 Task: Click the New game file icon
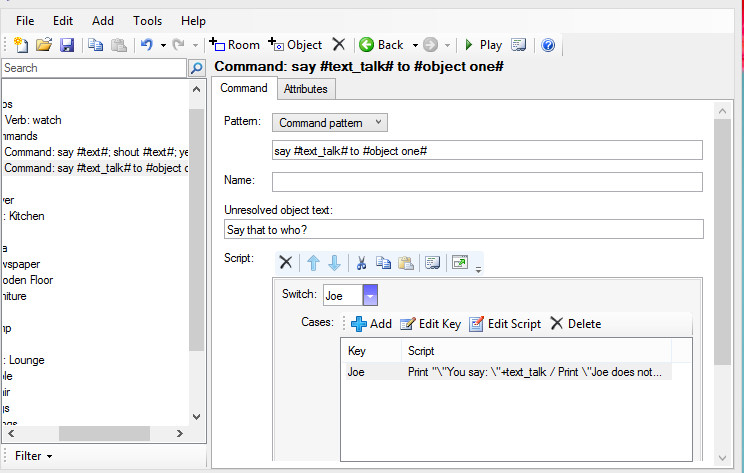[22, 45]
